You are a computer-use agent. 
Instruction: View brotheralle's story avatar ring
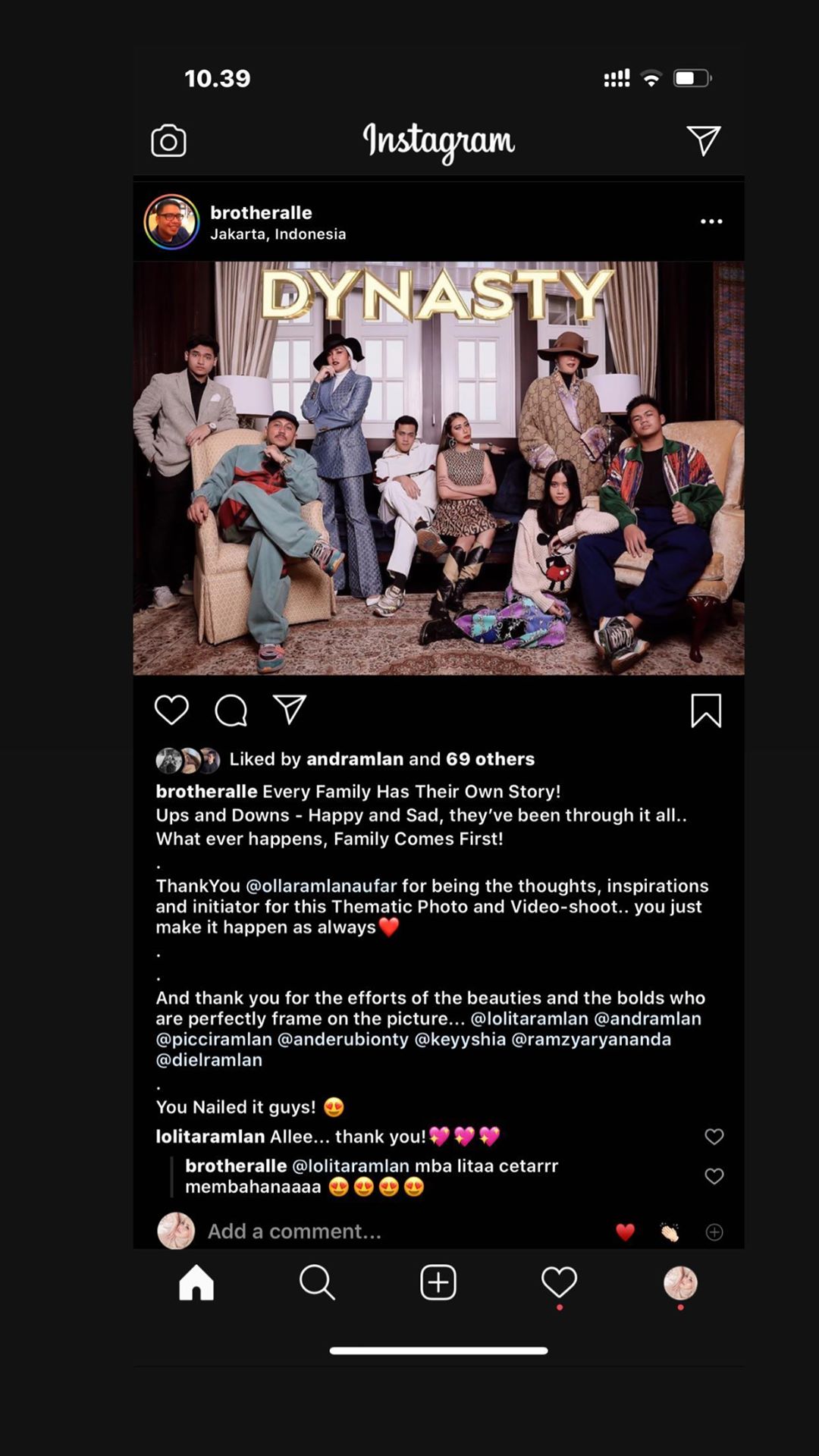[x=172, y=222]
